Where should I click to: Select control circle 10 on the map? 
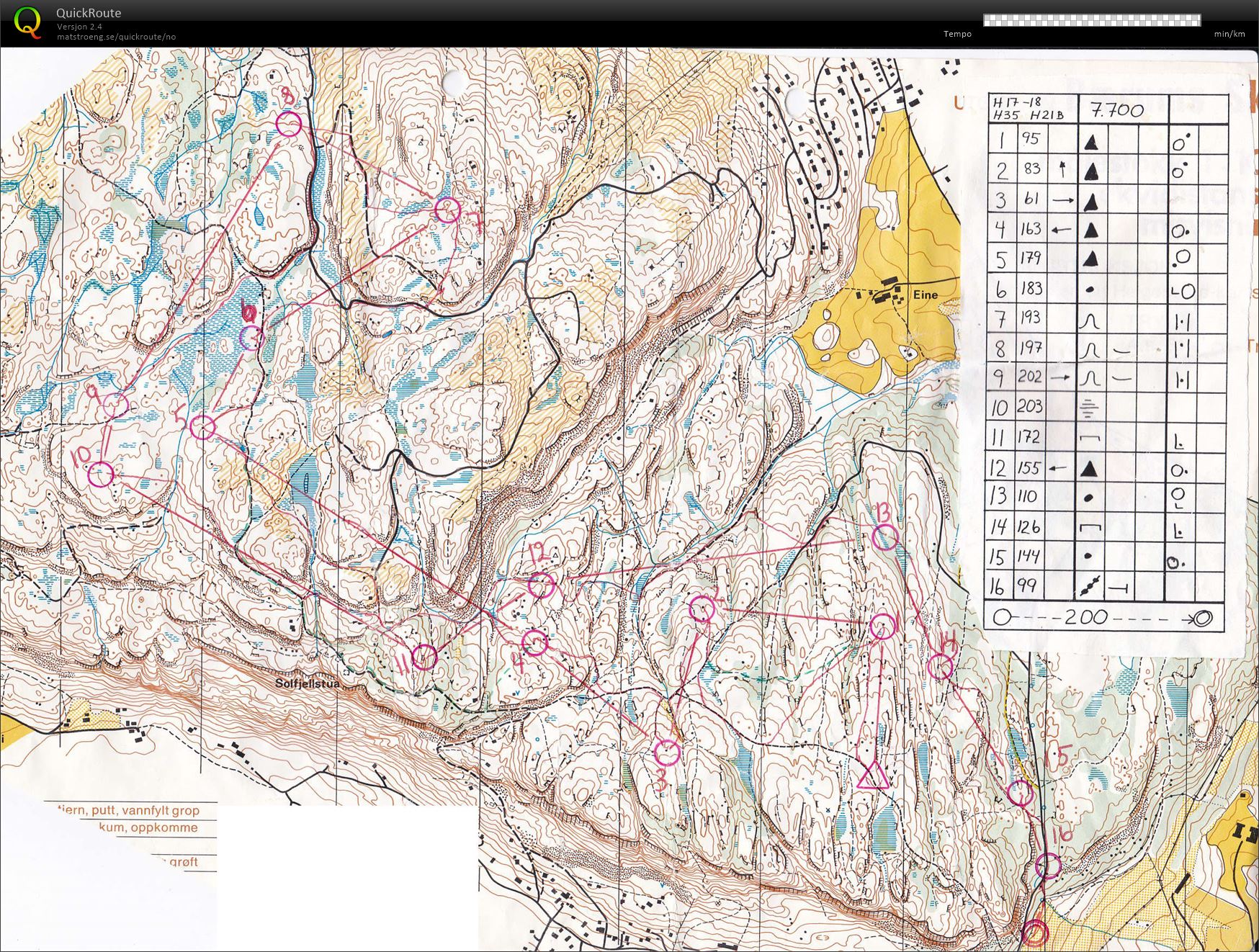(101, 475)
